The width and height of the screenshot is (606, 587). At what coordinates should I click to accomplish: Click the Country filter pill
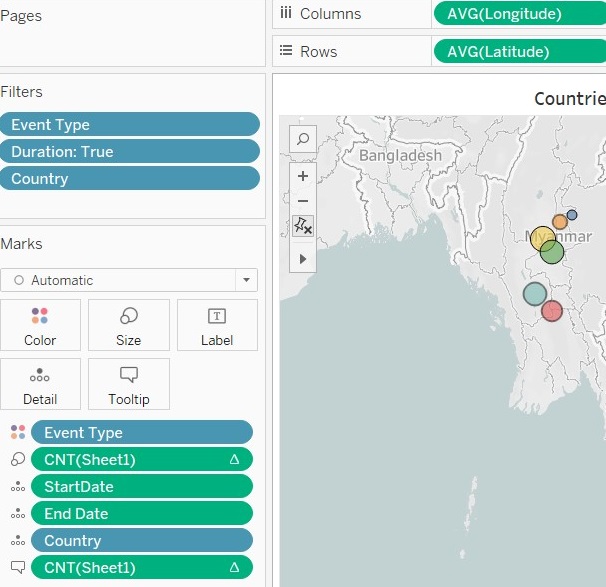pos(130,179)
